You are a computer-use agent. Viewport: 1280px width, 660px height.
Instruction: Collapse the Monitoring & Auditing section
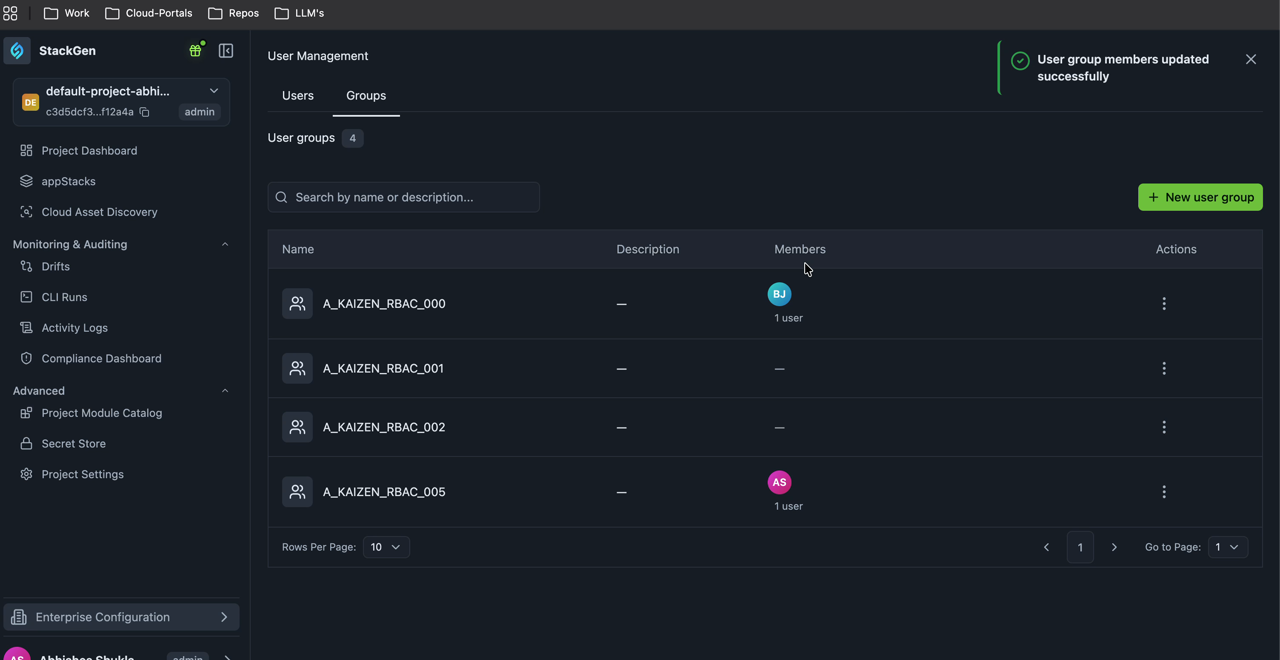tap(225, 244)
